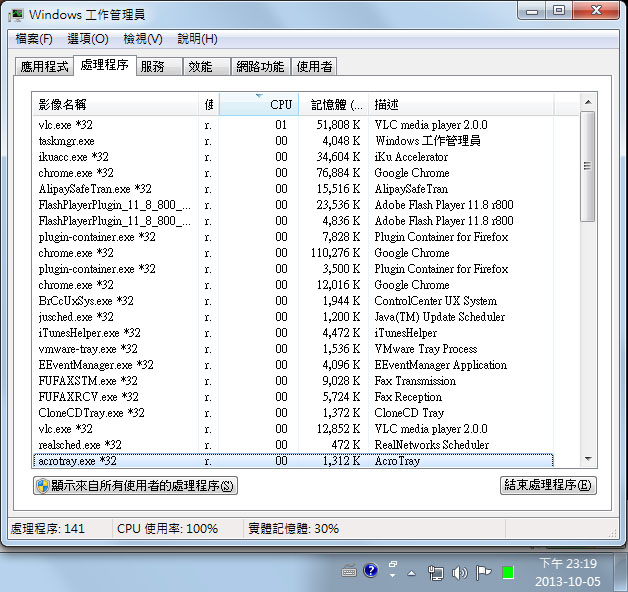
Task: Select FlashPlayerPlugin row using 4,836 K
Action: pyautogui.click(x=293, y=221)
